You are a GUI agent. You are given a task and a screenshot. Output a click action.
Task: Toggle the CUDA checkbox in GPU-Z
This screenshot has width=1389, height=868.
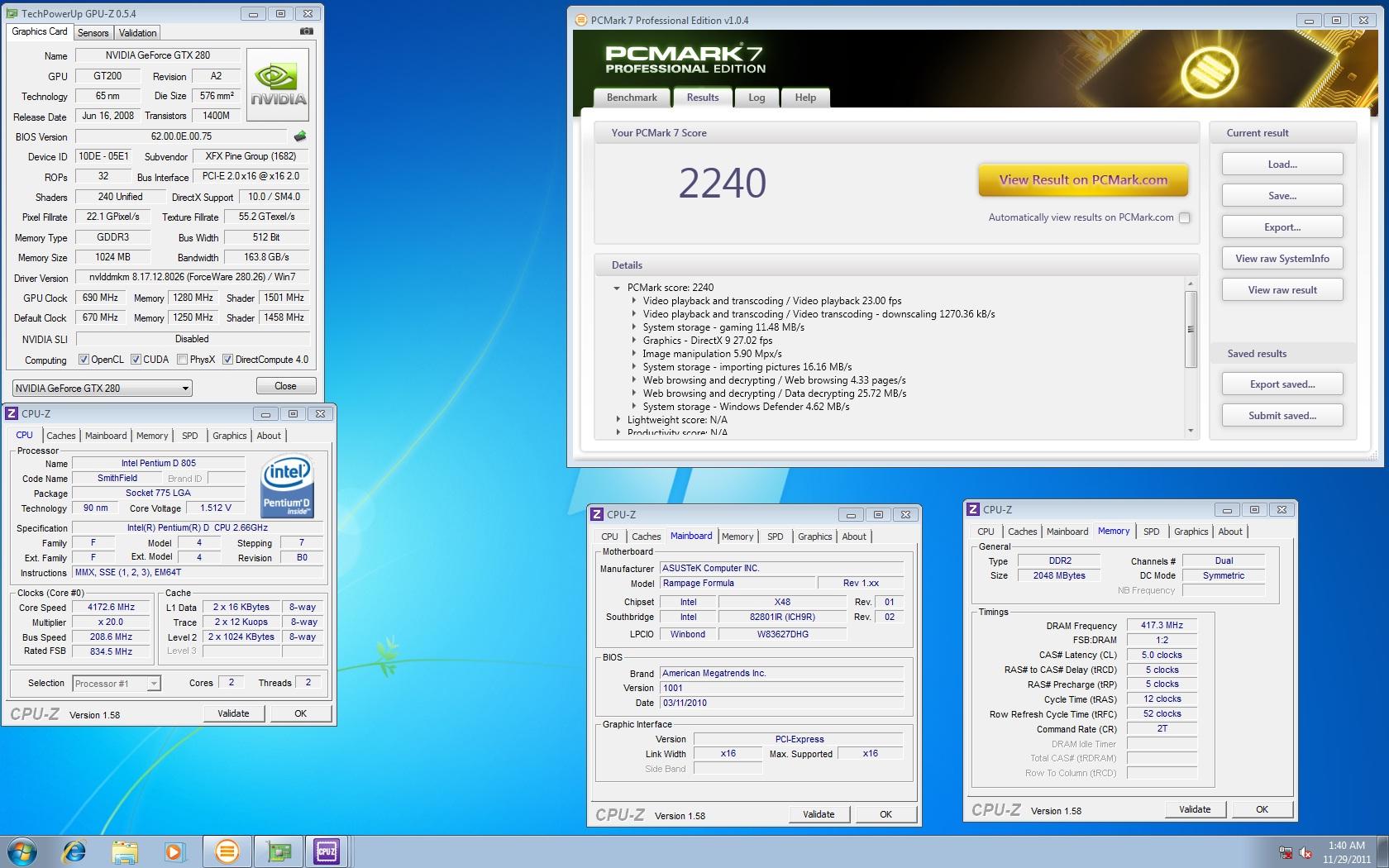click(x=136, y=360)
